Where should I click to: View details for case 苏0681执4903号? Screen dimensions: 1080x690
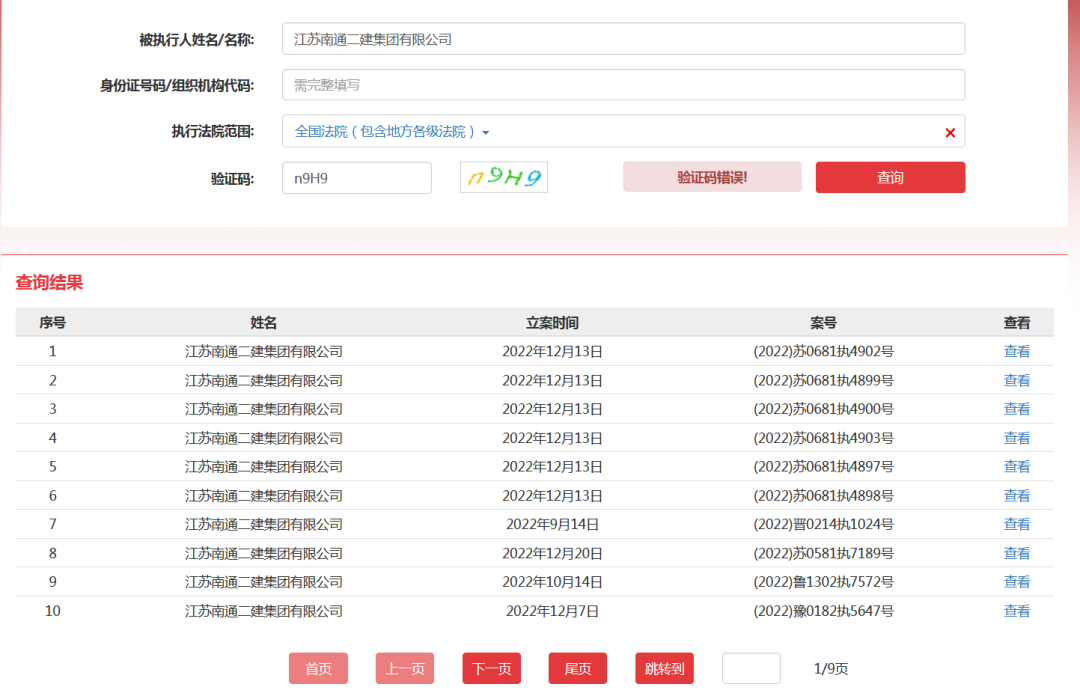pyautogui.click(x=1017, y=438)
